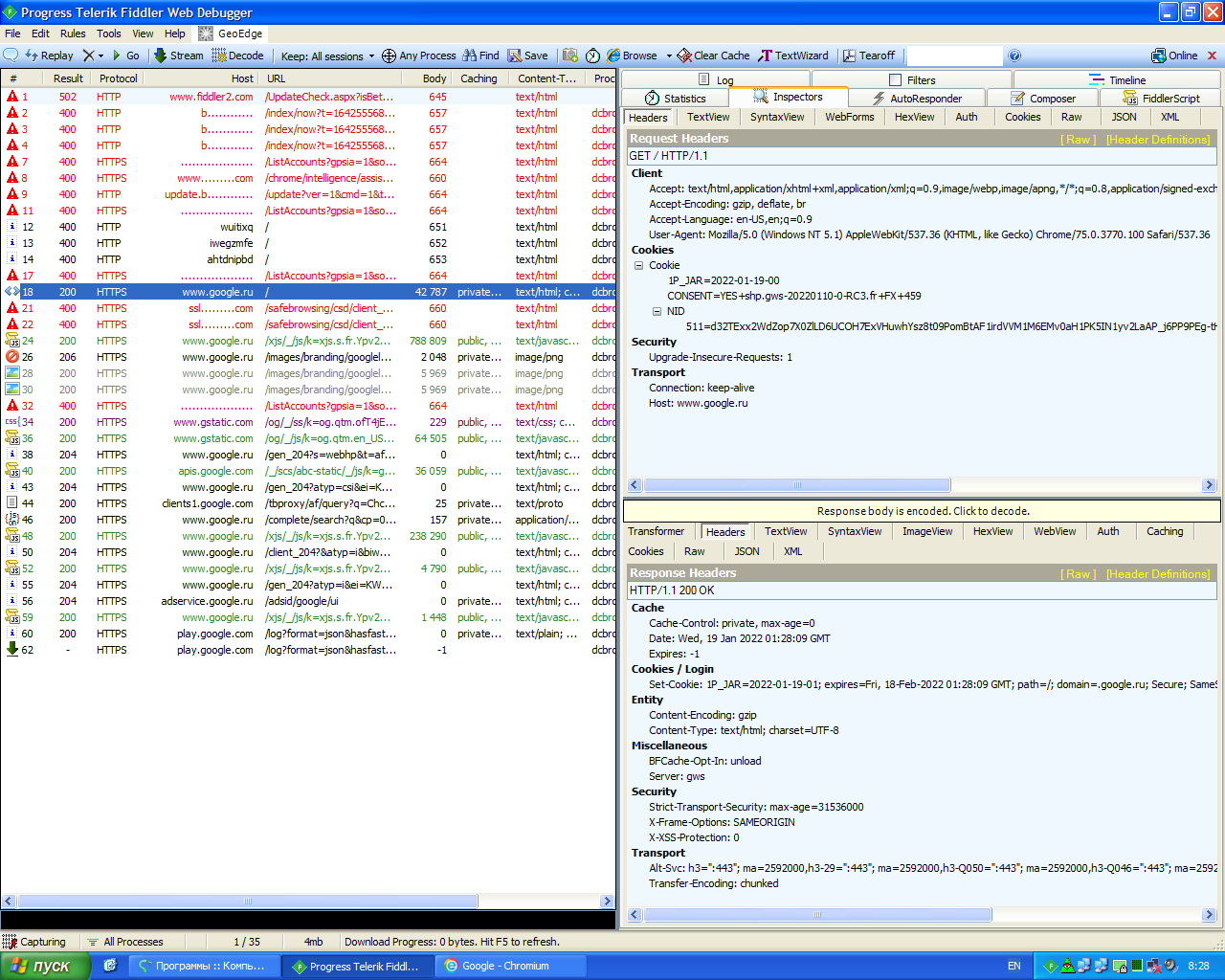Viewport: 1225px width, 980px height.
Task: Select response Transformer tab
Action: click(656, 531)
